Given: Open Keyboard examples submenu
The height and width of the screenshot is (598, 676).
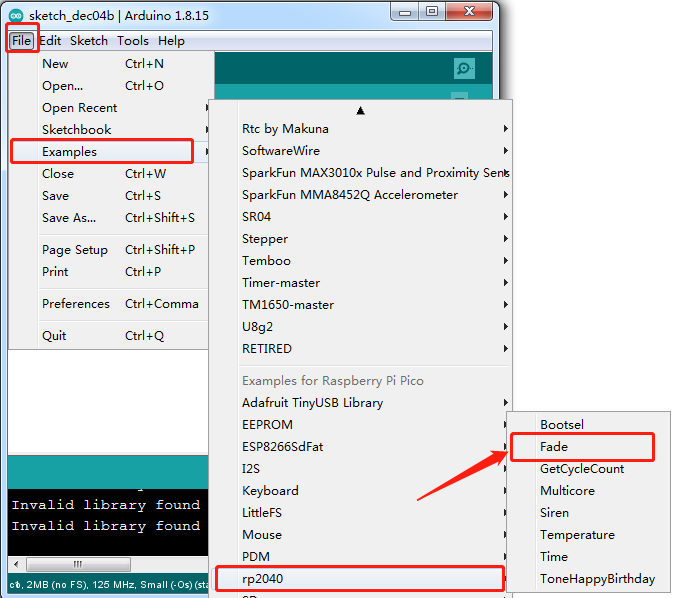Looking at the screenshot, I should [x=359, y=491].
